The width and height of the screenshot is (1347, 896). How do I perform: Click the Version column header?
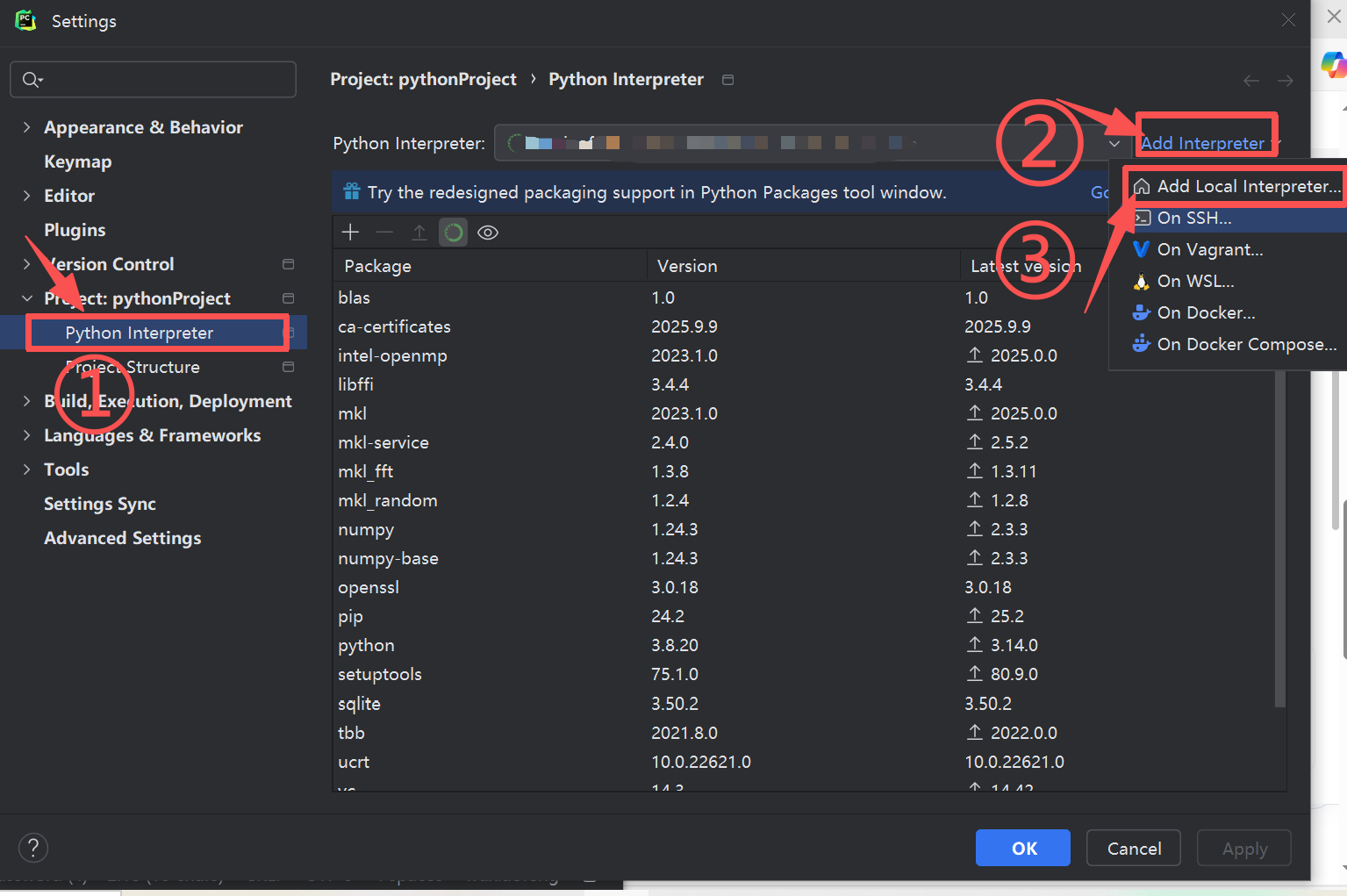click(x=803, y=266)
